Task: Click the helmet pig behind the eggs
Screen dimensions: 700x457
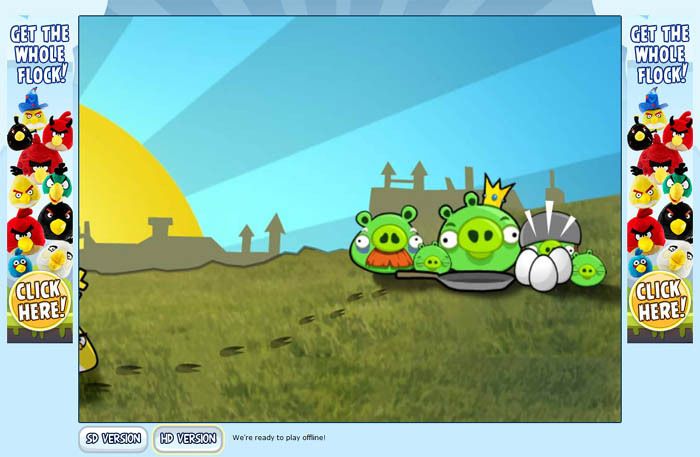Action: (x=550, y=230)
